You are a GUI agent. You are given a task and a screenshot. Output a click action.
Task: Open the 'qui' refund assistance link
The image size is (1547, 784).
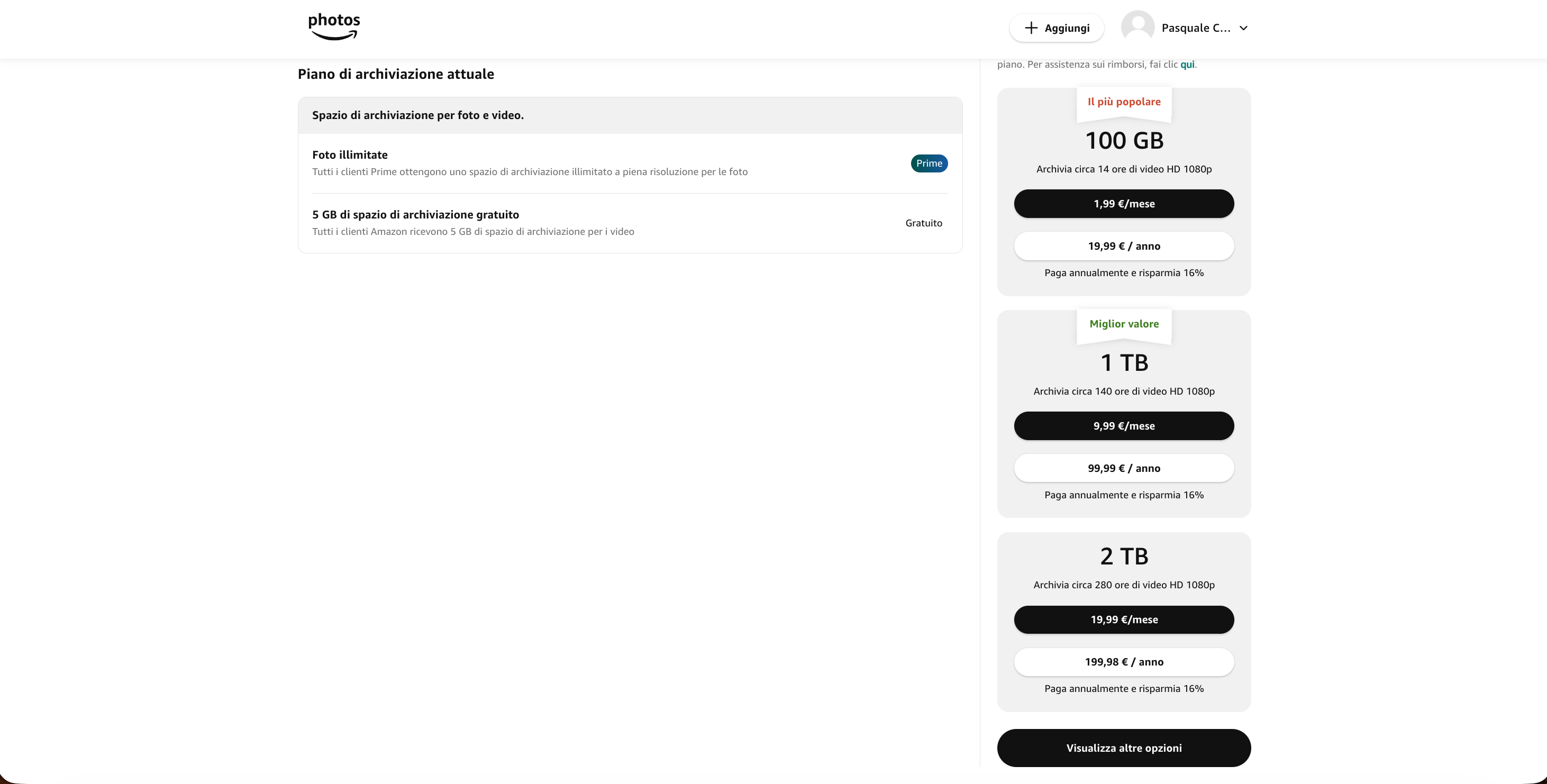pyautogui.click(x=1187, y=64)
